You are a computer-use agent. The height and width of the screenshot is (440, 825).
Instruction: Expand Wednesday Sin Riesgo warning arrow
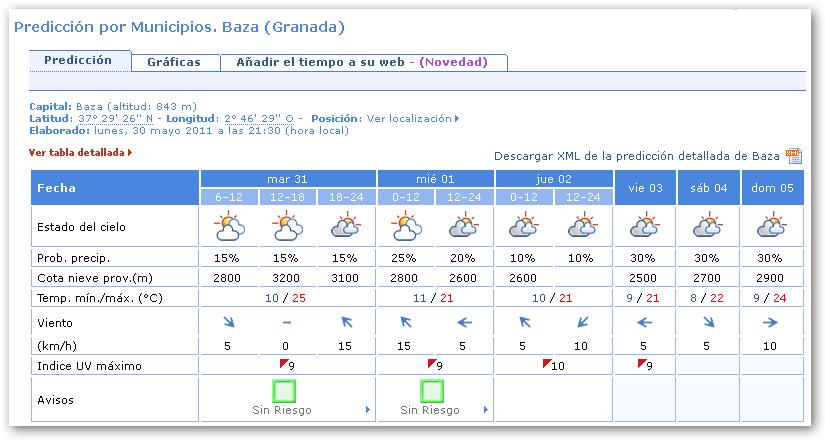[486, 410]
